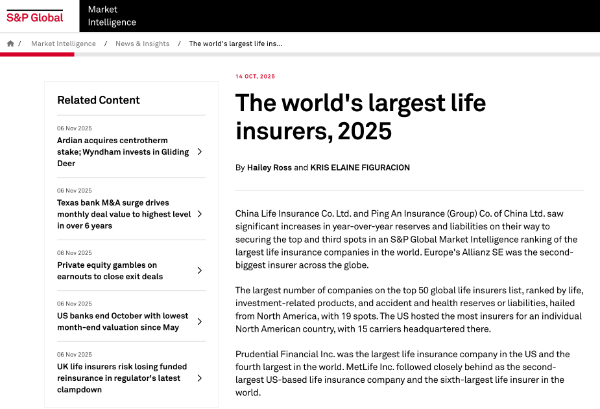The height and width of the screenshot is (409, 600).
Task: Follow chevron beside Private equity gambles article
Action: (200, 270)
